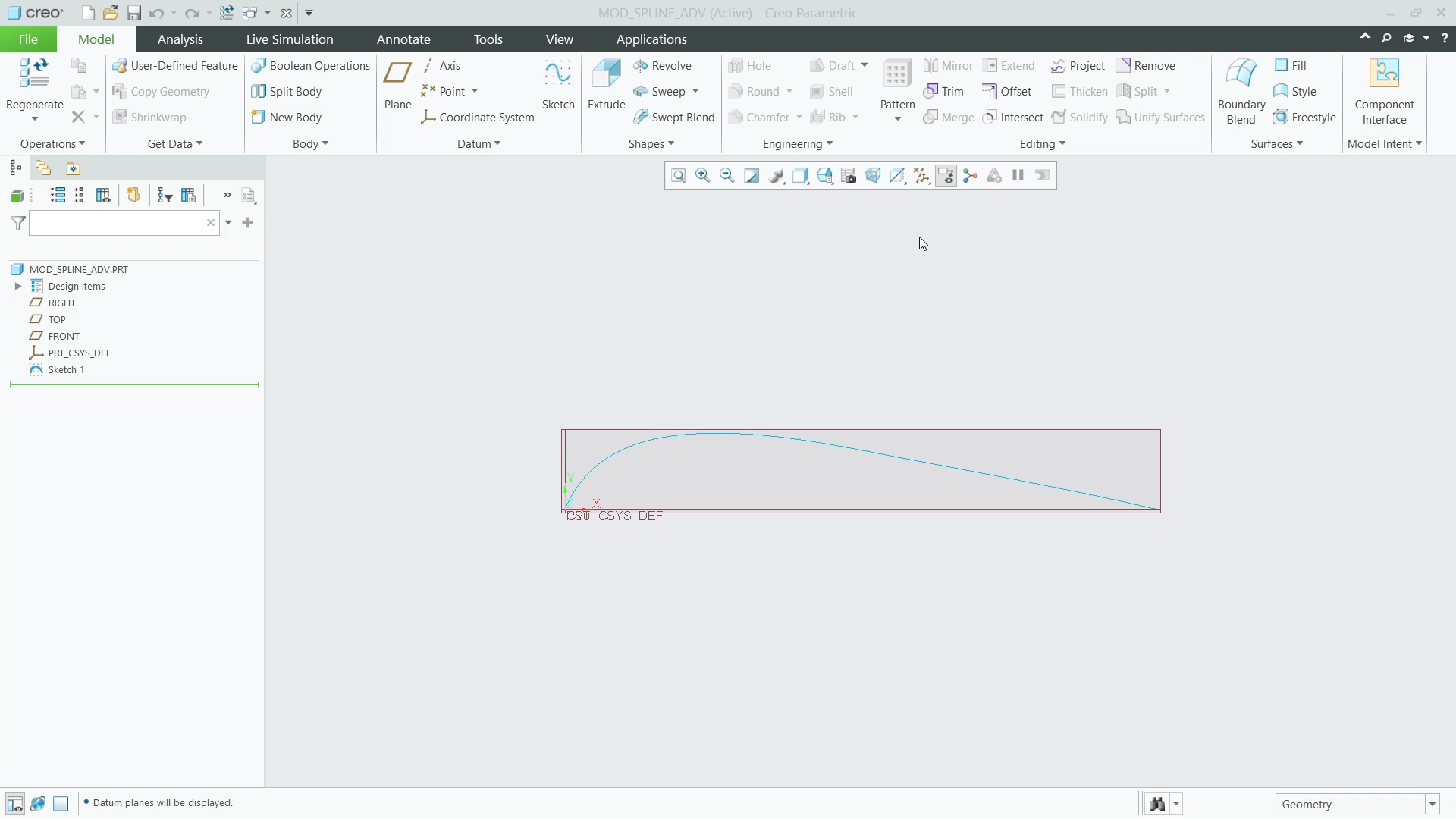The image size is (1456, 819).
Task: Launch the Freestyle surface tool
Action: click(x=1304, y=118)
